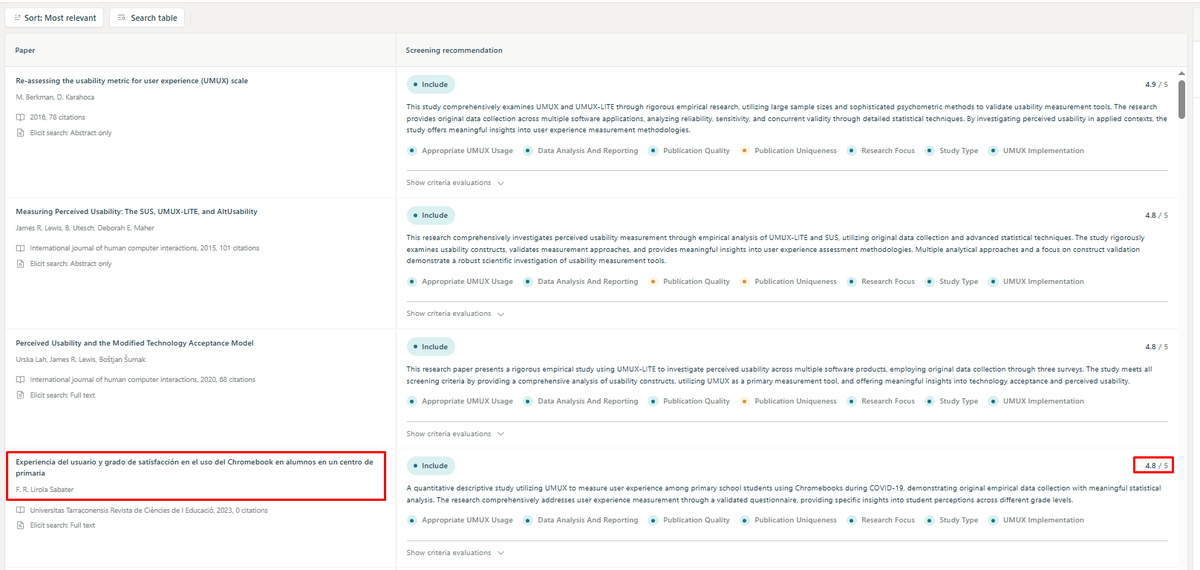This screenshot has width=1200, height=570.
Task: Click the Study Type criterion in the Technology Acceptance Model row
Action: pos(952,401)
